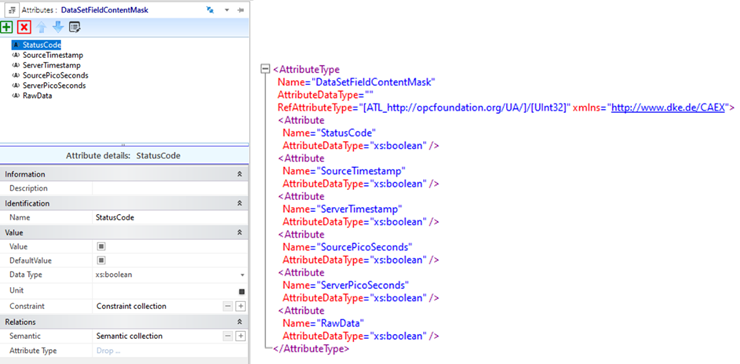Collapse the Information section
Viewport: 740px width, 364px height.
tap(240, 174)
